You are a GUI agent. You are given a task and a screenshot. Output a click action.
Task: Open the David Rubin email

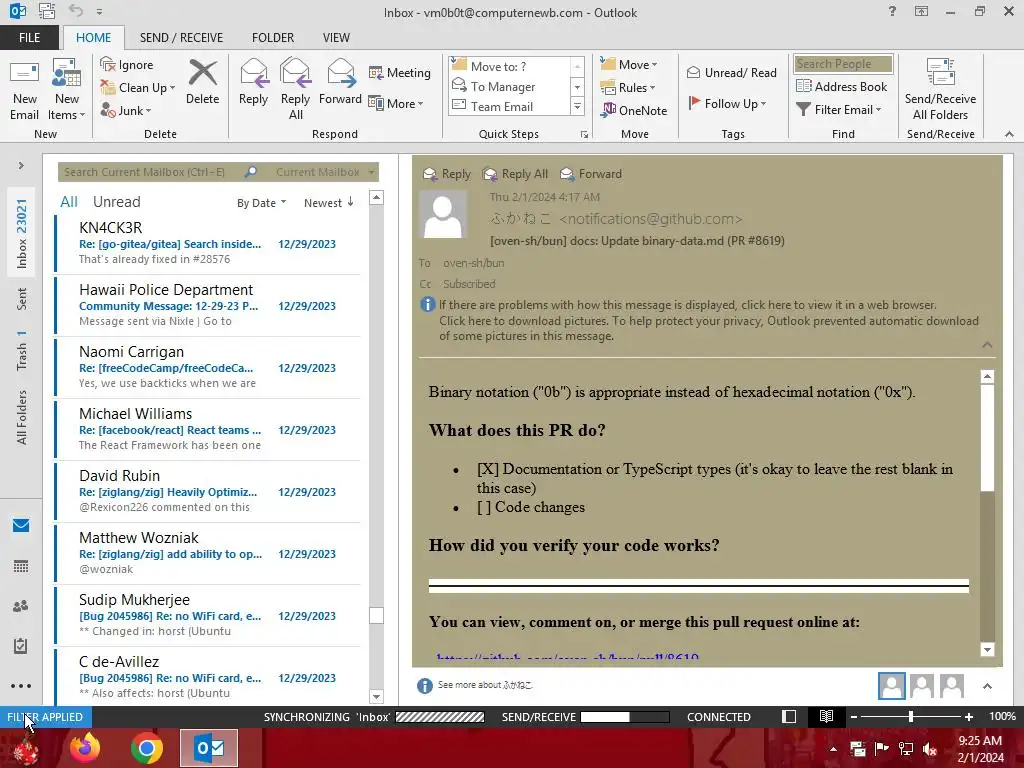click(x=208, y=491)
